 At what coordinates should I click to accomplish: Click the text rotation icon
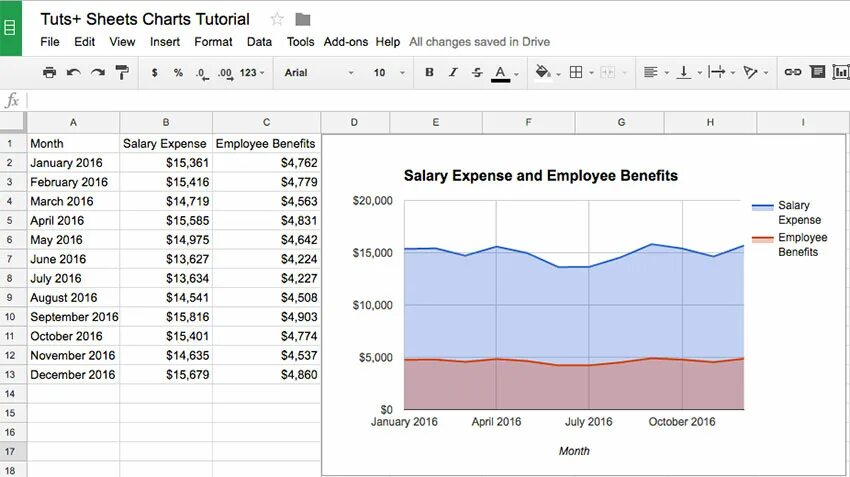(750, 72)
